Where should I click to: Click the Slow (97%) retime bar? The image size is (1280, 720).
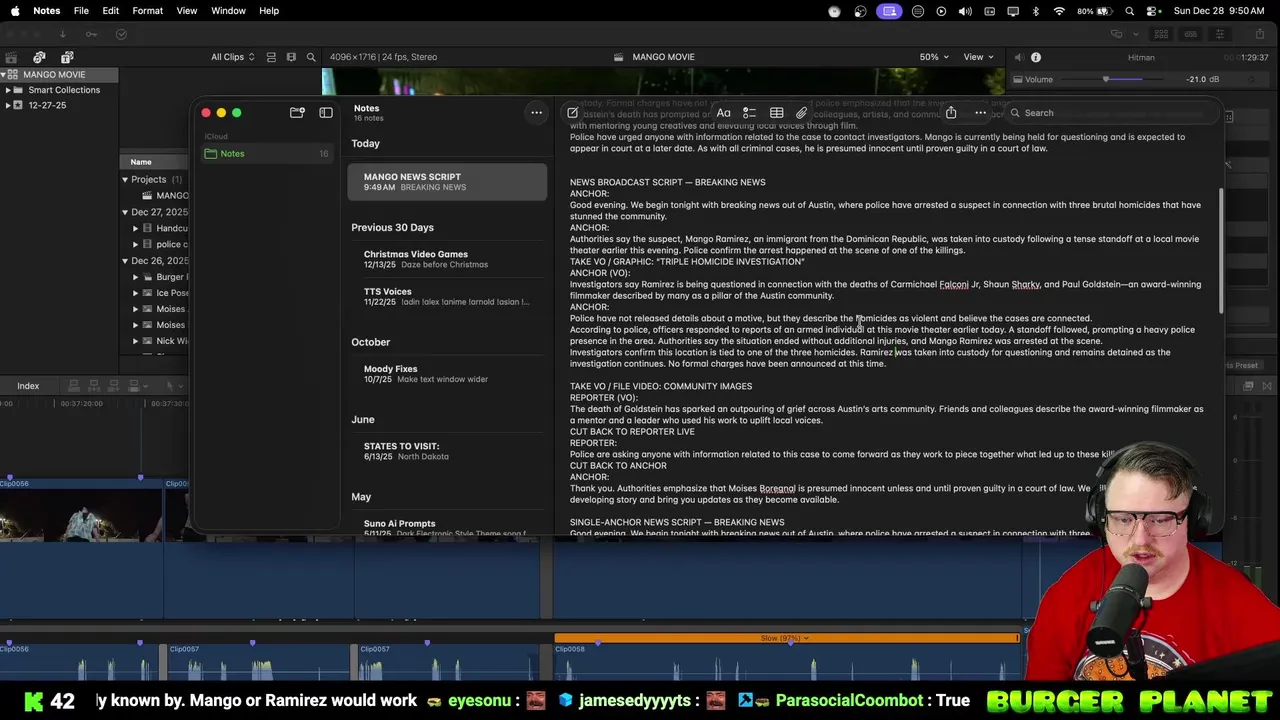(786, 638)
